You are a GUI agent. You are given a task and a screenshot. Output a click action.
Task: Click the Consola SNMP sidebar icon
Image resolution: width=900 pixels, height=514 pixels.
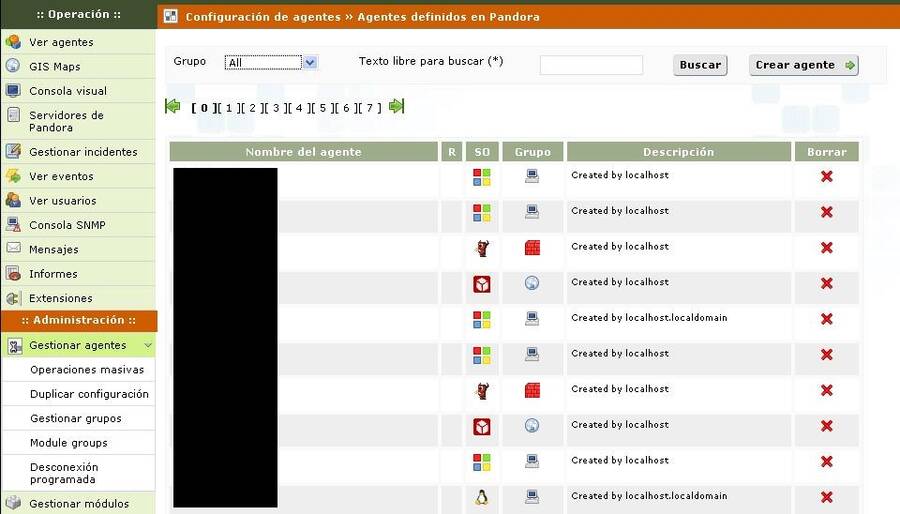[x=13, y=225]
